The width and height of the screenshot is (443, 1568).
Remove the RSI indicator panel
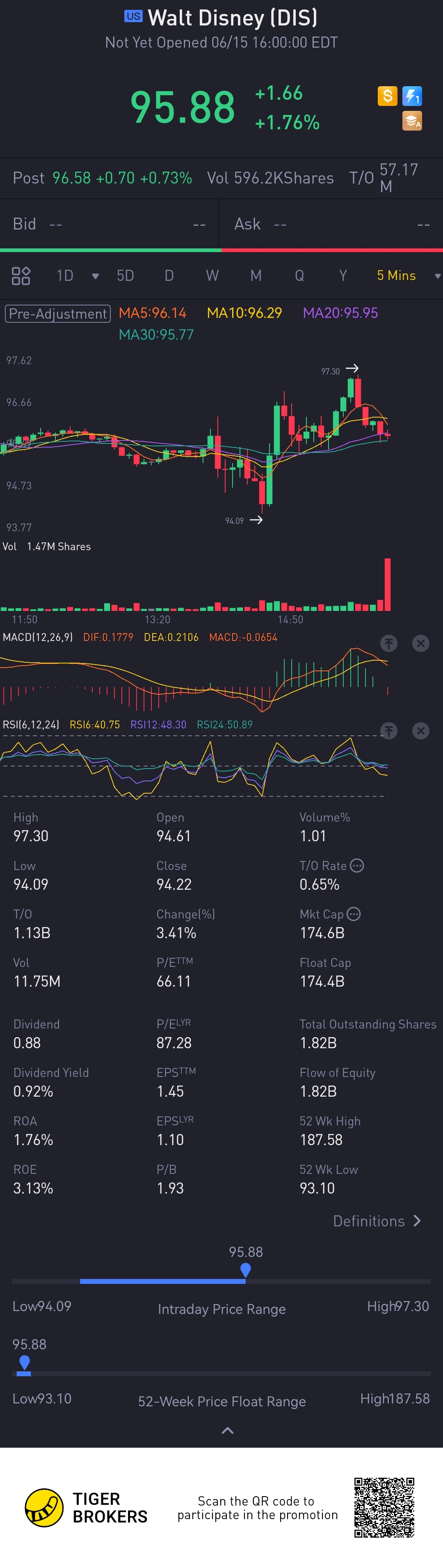(420, 730)
